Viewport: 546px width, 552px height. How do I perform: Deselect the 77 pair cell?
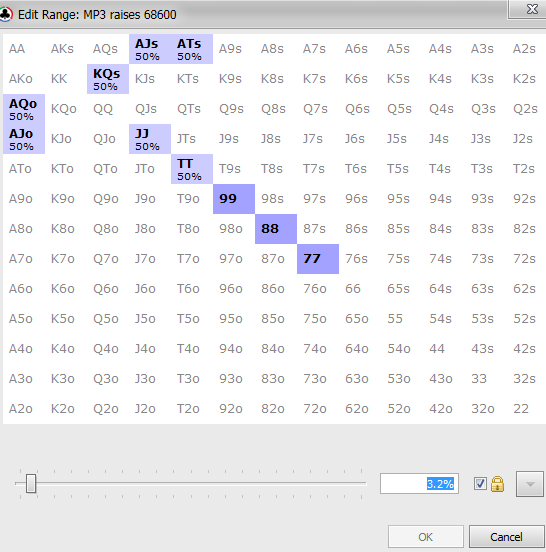click(318, 259)
